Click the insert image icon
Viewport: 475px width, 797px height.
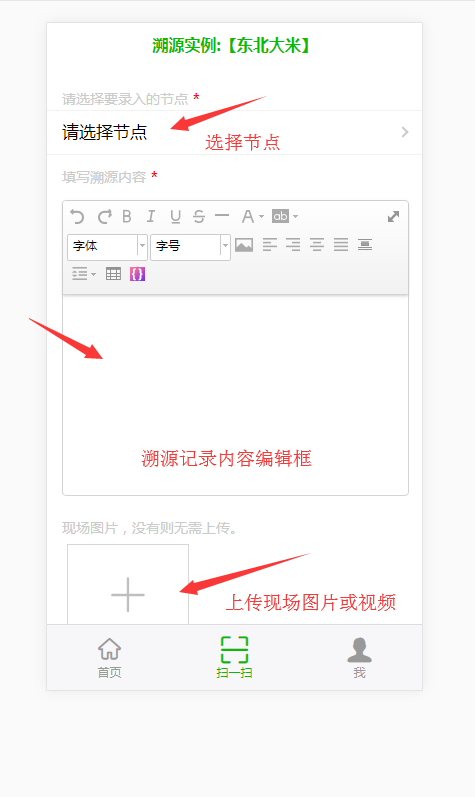(x=244, y=246)
